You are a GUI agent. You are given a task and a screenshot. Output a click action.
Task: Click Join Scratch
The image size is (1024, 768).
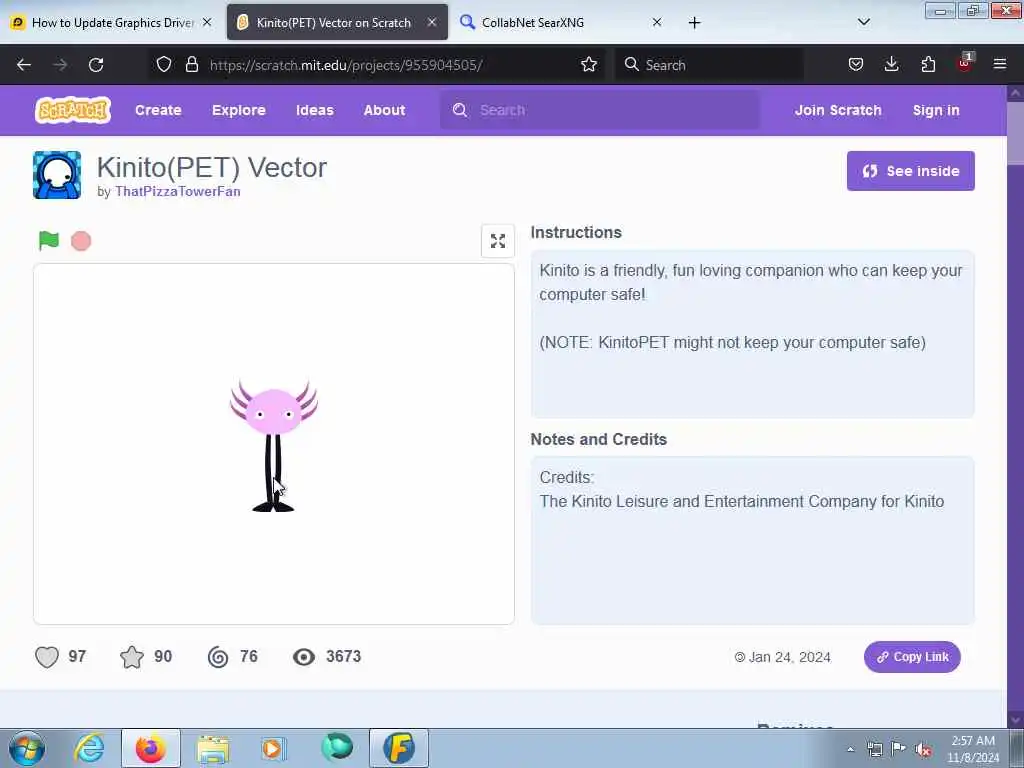point(838,110)
